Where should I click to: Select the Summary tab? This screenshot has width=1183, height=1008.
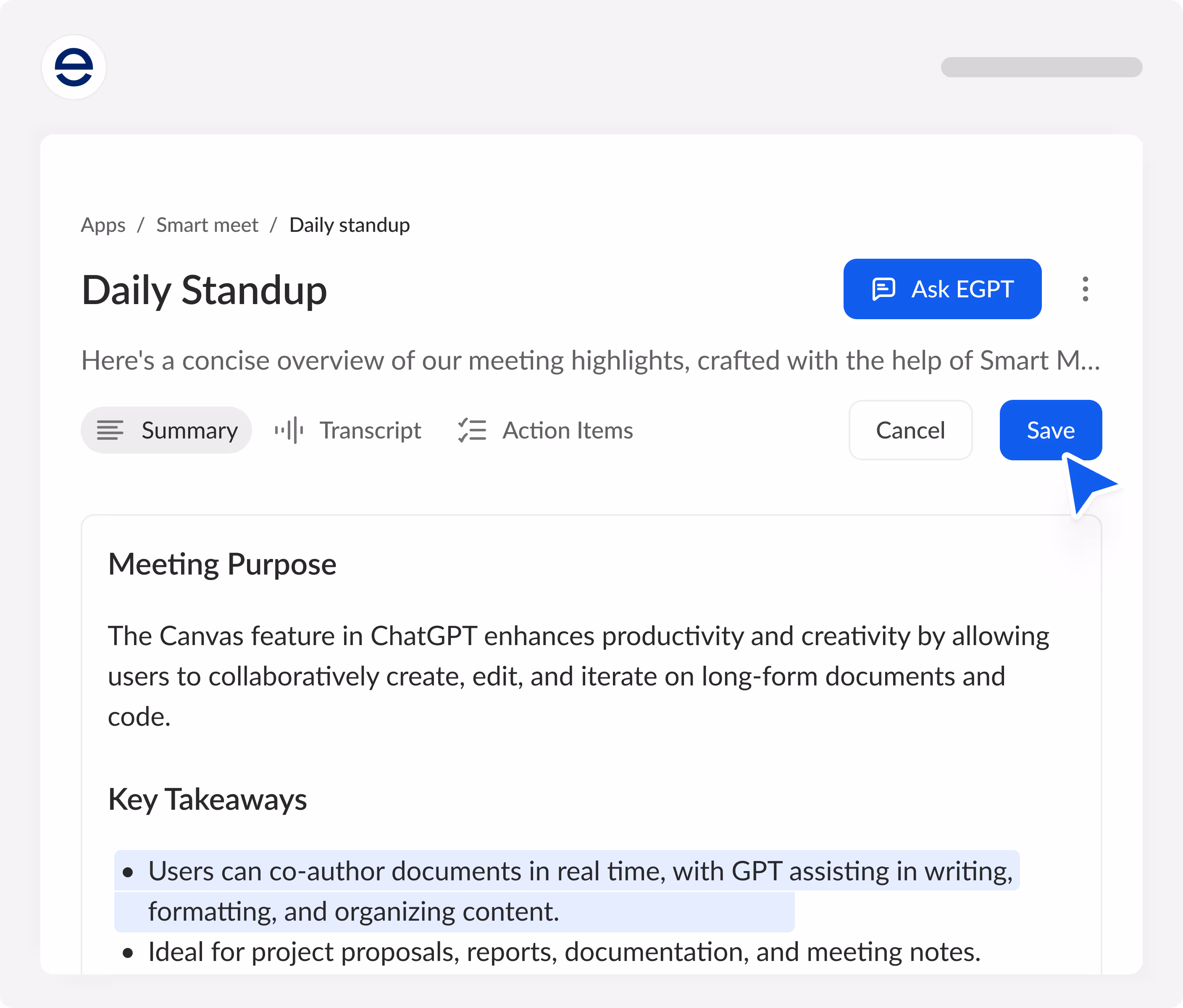(x=189, y=430)
